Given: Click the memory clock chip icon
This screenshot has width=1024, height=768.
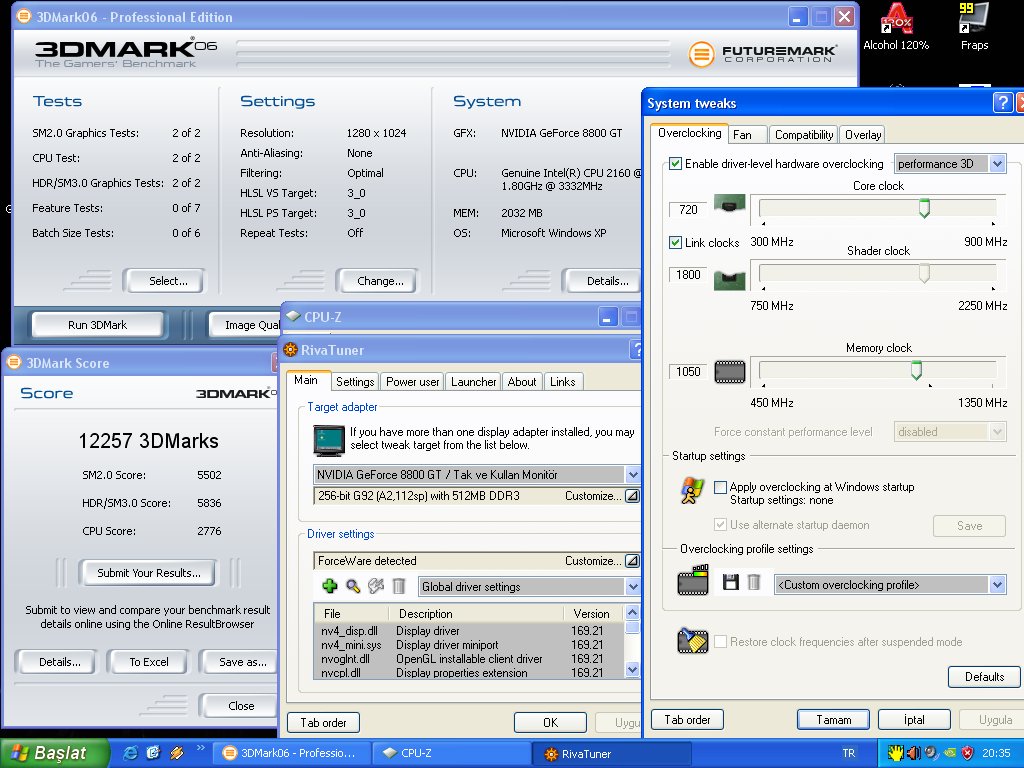Looking at the screenshot, I should [x=729, y=372].
